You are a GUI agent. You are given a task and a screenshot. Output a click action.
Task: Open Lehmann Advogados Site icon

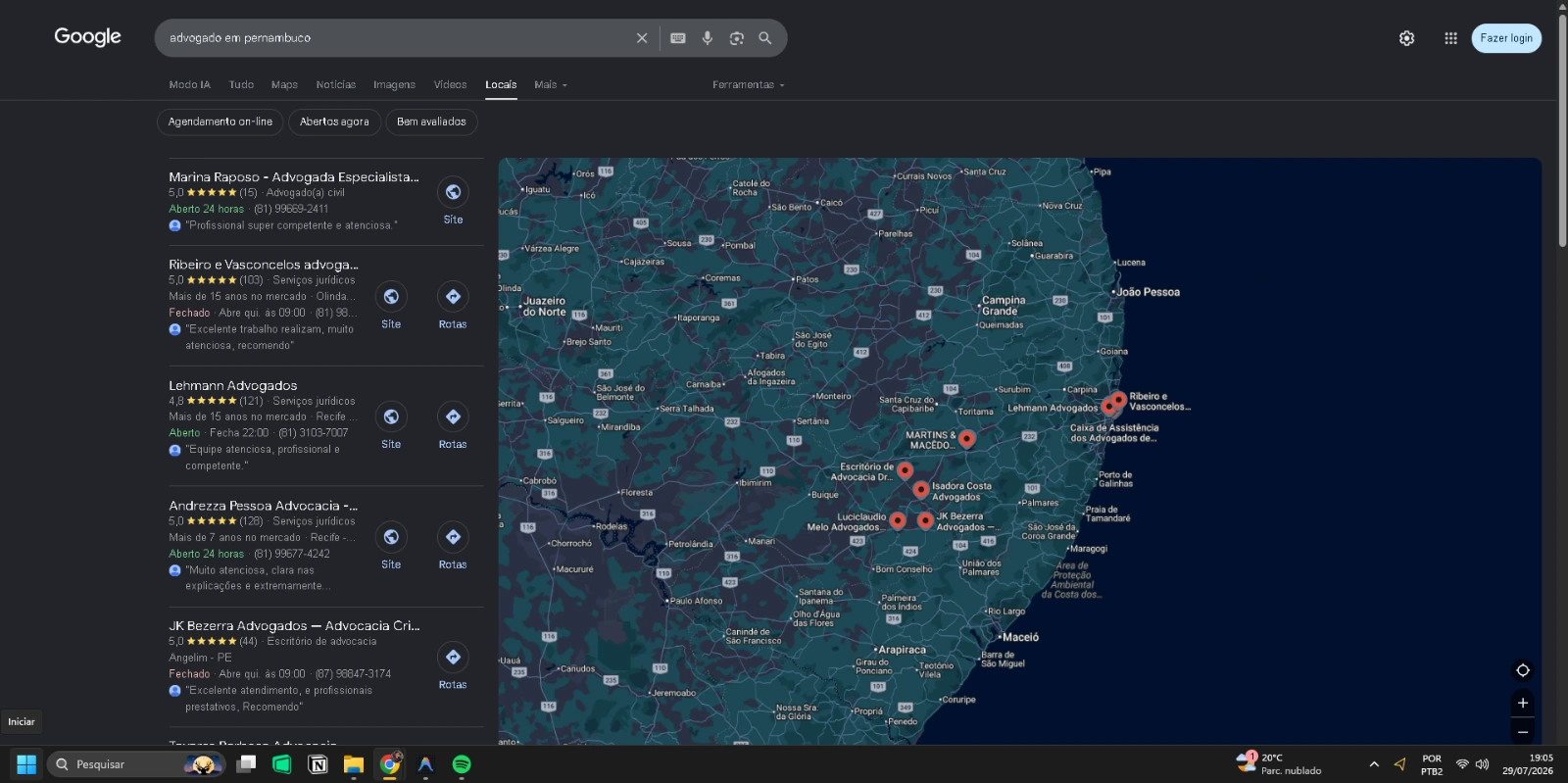(391, 416)
